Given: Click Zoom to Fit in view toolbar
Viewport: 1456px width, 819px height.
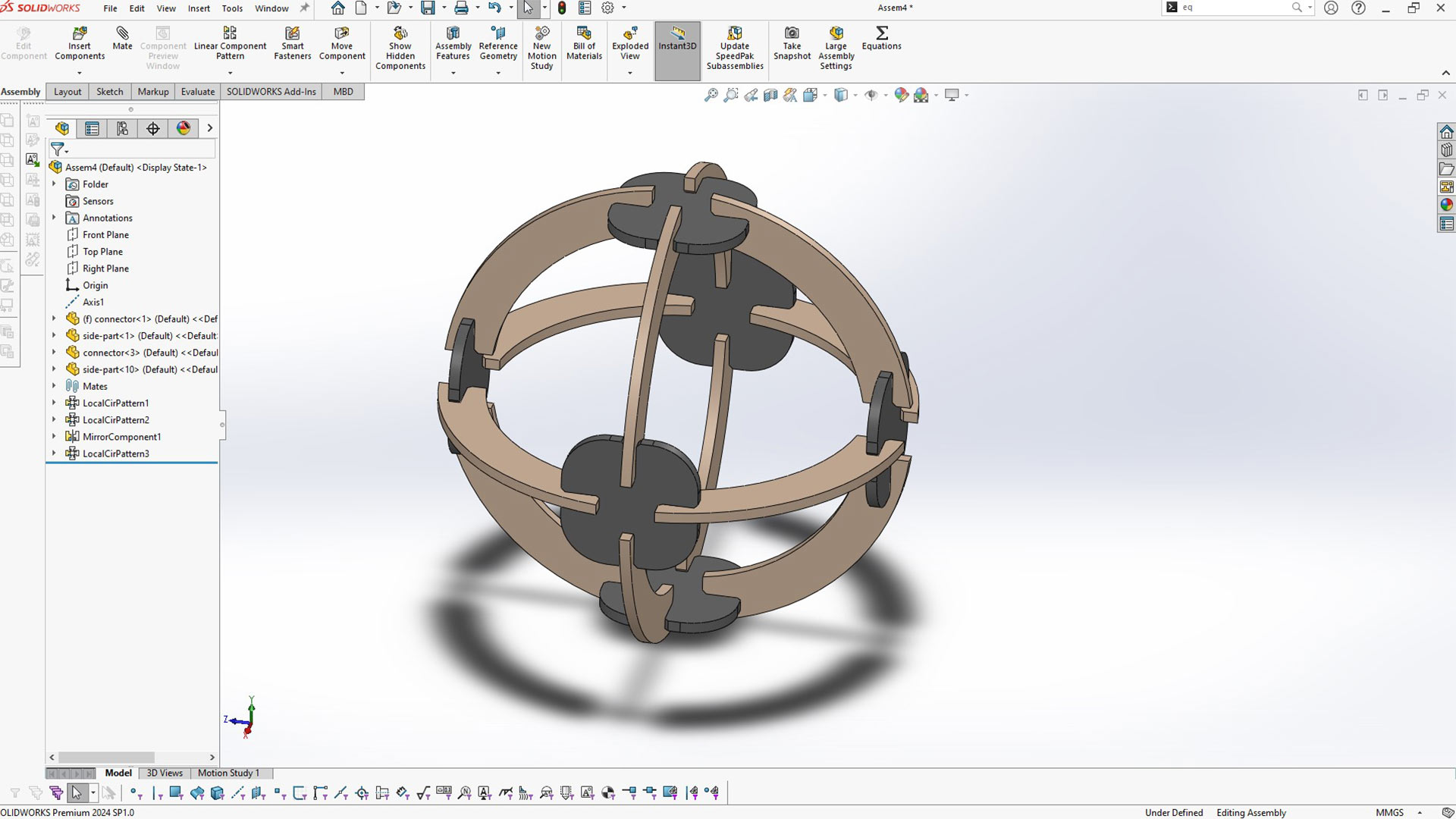Looking at the screenshot, I should [x=711, y=95].
